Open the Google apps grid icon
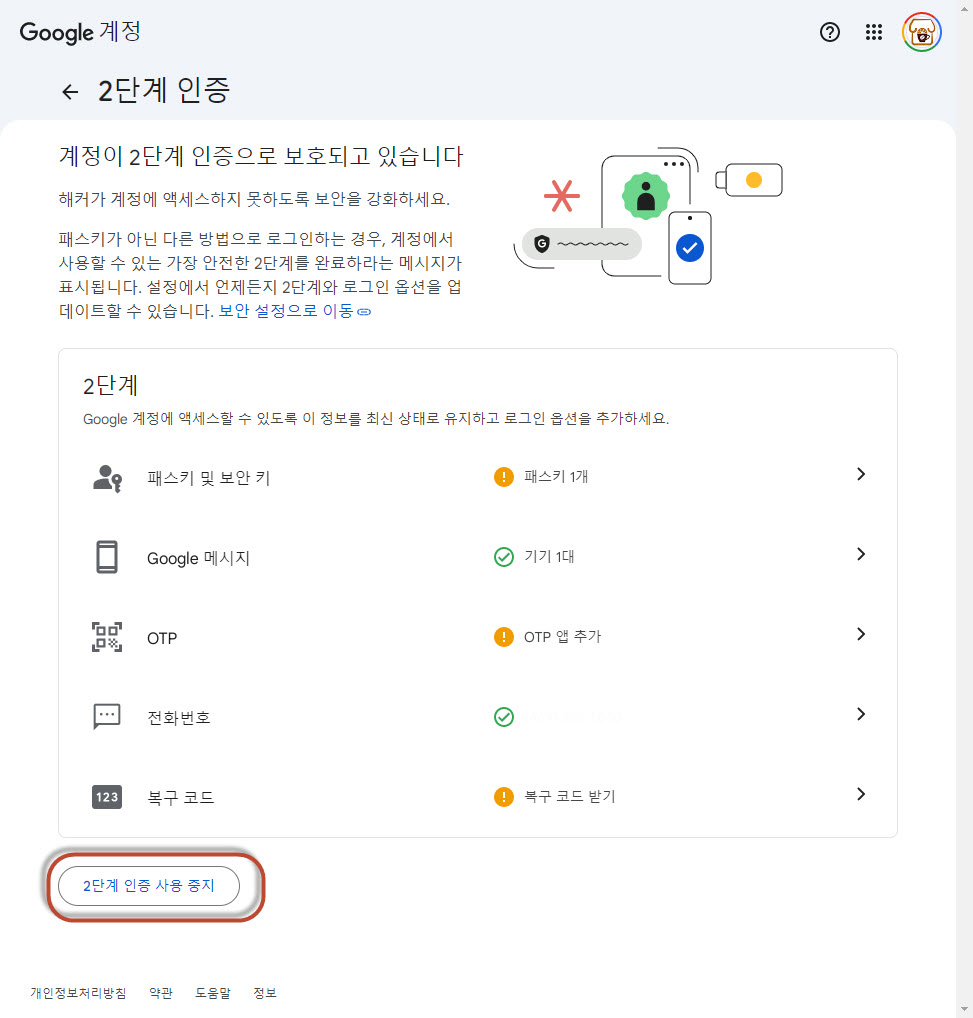 click(874, 32)
